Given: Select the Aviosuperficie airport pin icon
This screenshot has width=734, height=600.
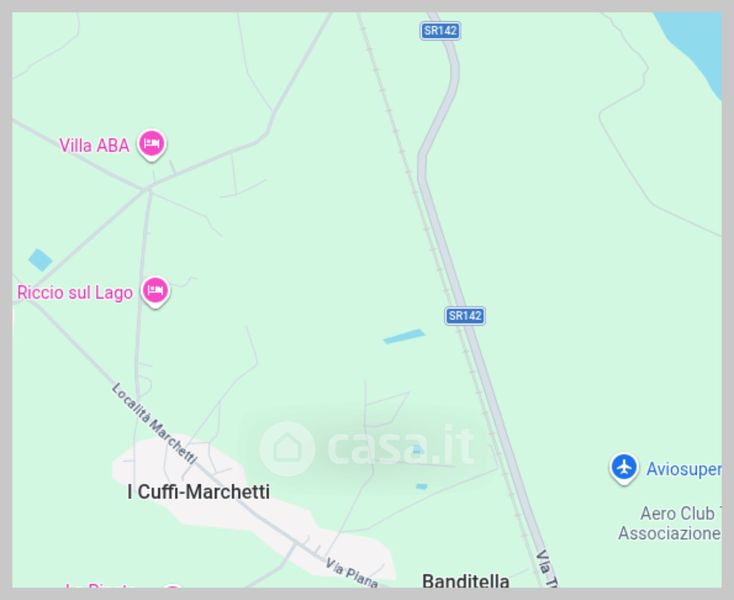Looking at the screenshot, I should pyautogui.click(x=624, y=468).
